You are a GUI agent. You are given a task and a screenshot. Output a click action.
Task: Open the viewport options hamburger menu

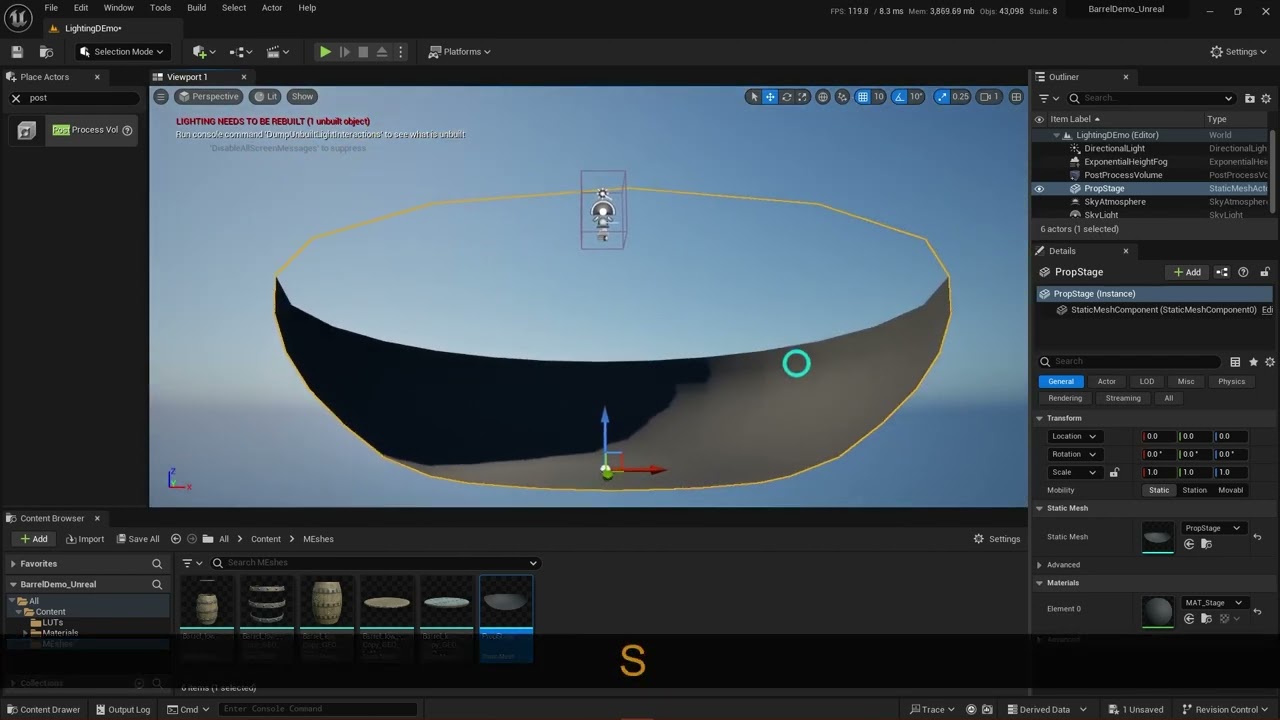point(161,97)
